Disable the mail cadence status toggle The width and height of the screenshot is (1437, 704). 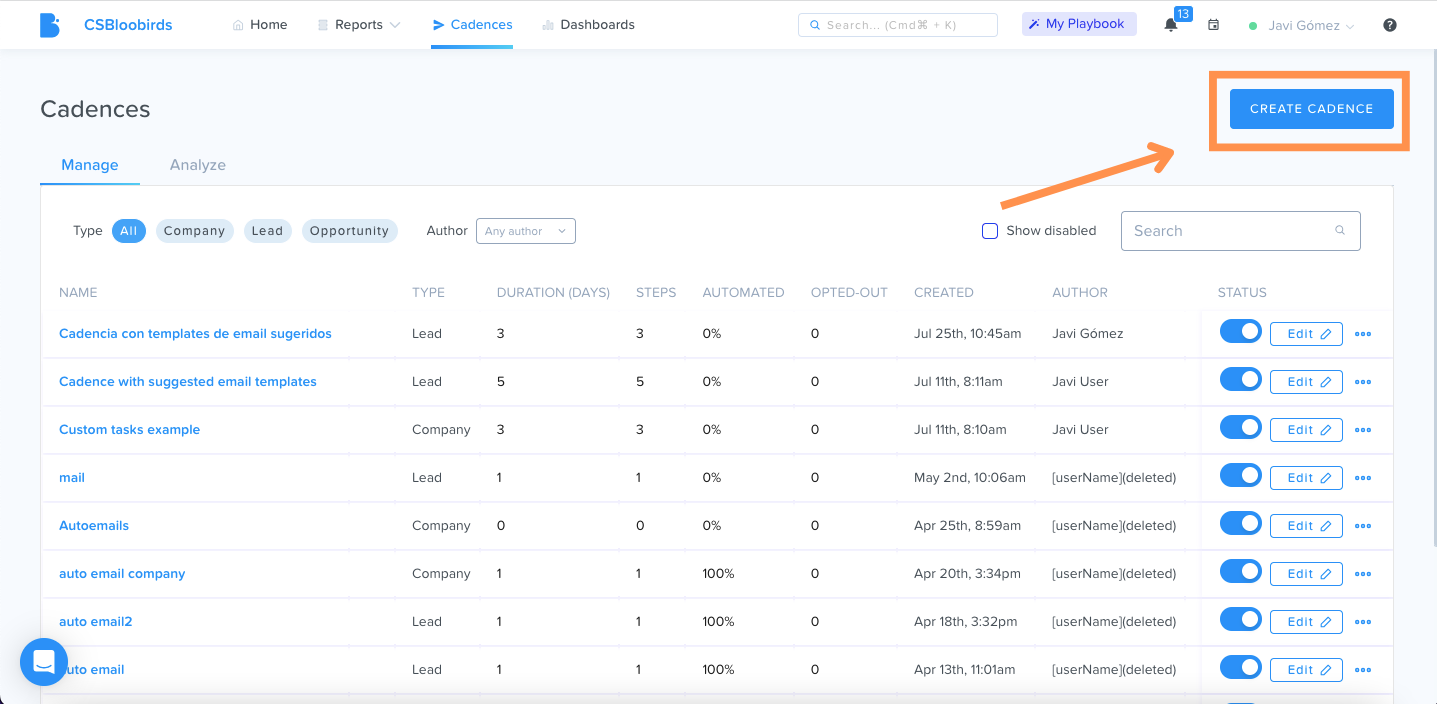(x=1241, y=476)
